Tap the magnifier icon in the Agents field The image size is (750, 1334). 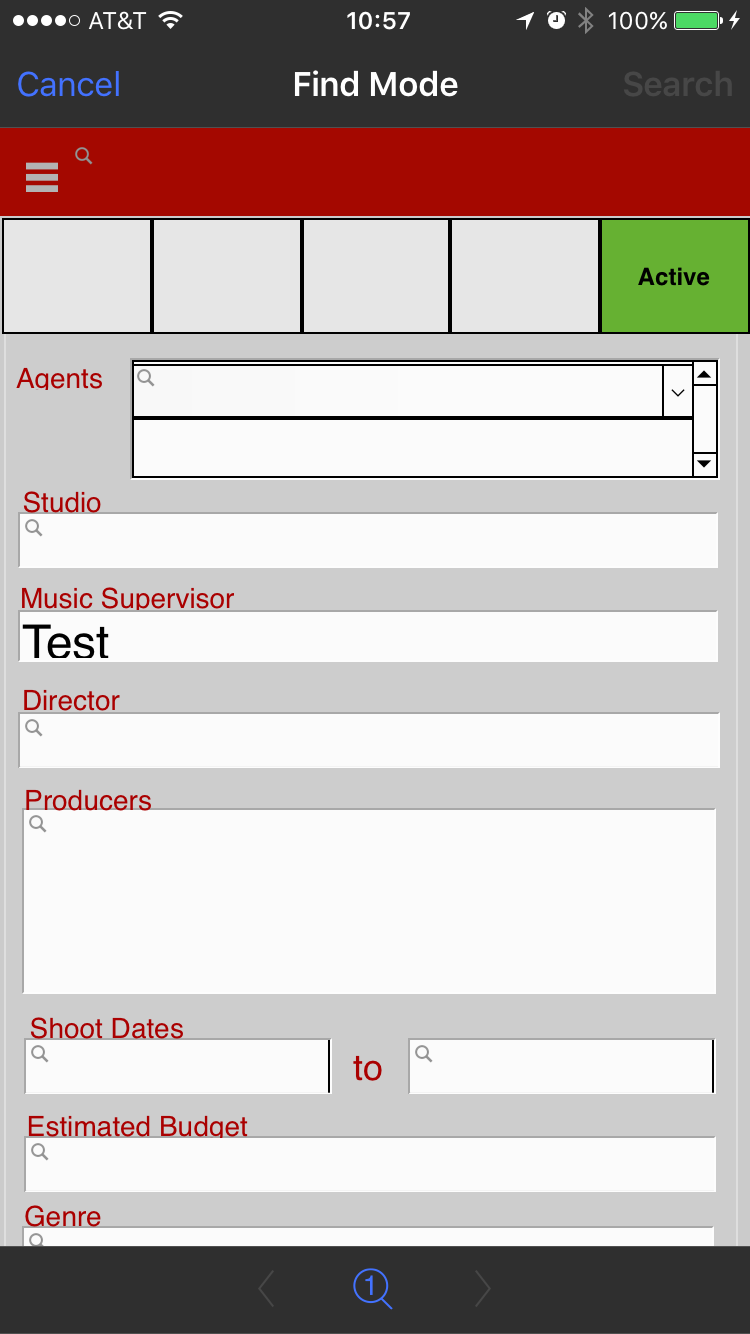[146, 377]
